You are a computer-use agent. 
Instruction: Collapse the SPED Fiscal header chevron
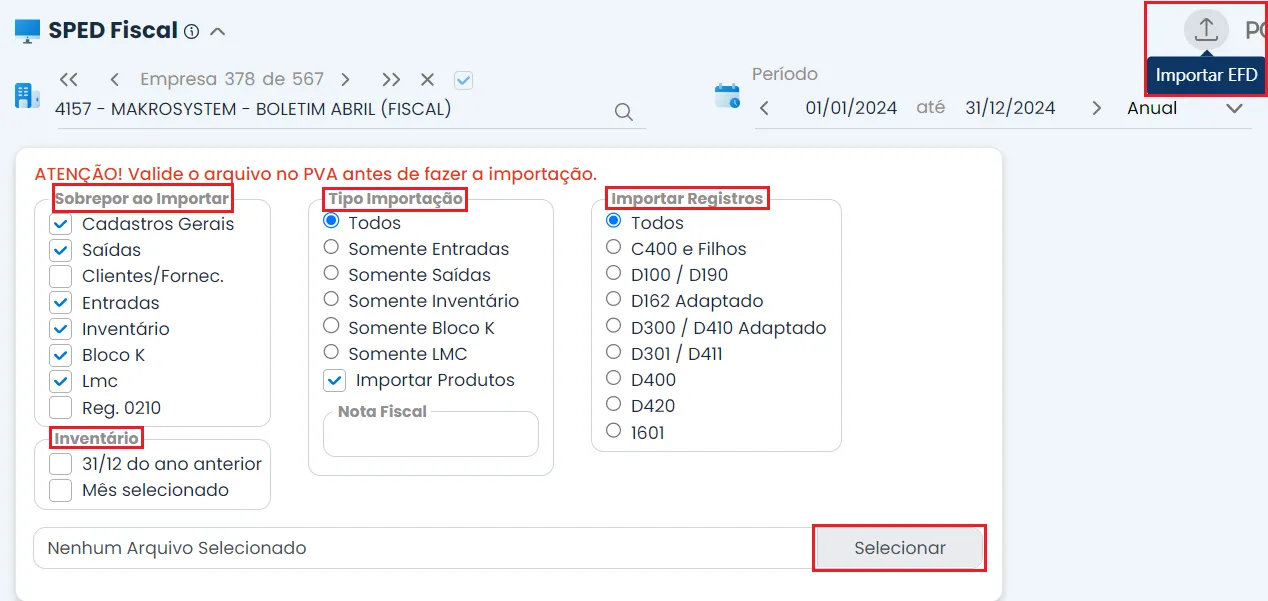(x=217, y=31)
